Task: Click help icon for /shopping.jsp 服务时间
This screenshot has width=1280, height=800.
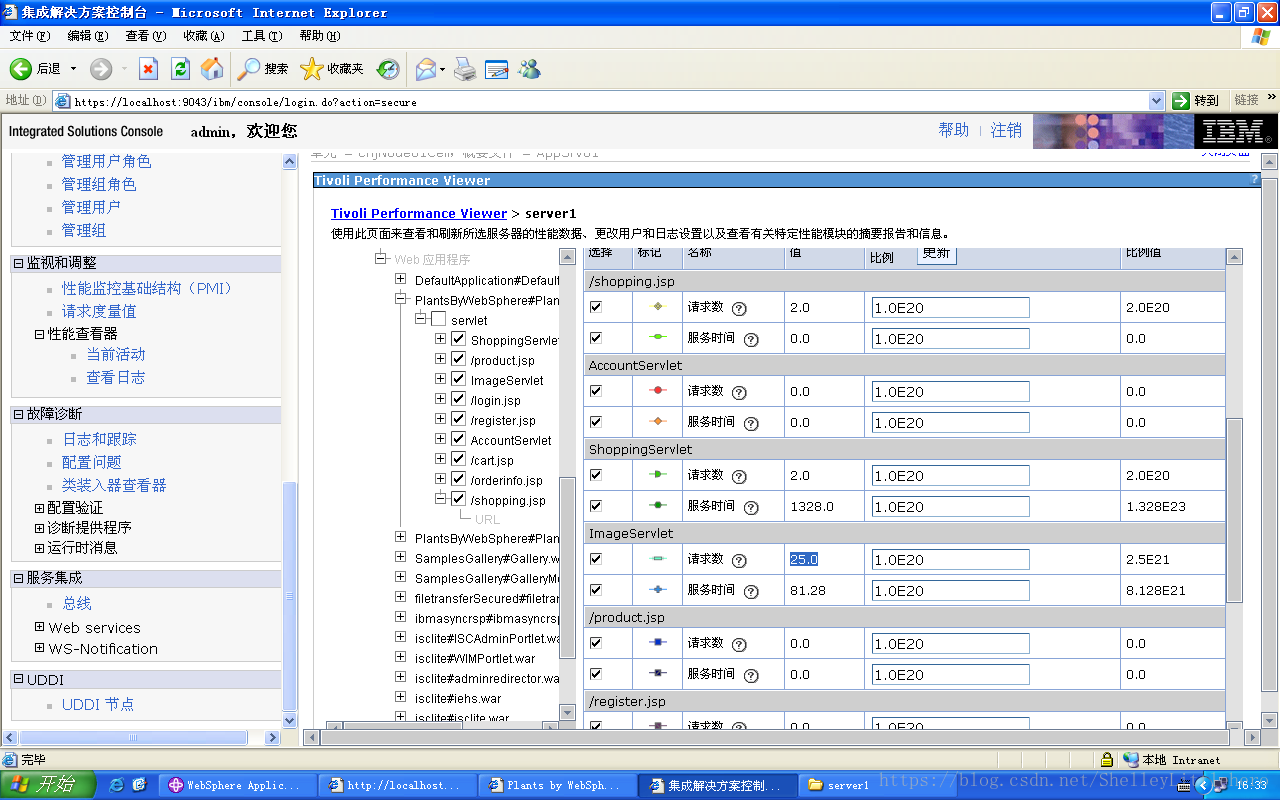Action: tap(751, 340)
